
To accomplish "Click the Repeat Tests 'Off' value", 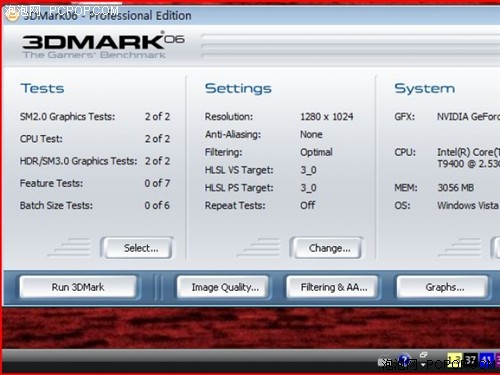I will 307,205.
